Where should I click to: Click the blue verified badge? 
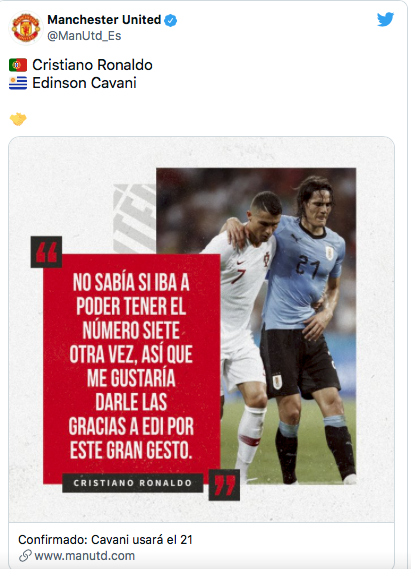coord(170,20)
